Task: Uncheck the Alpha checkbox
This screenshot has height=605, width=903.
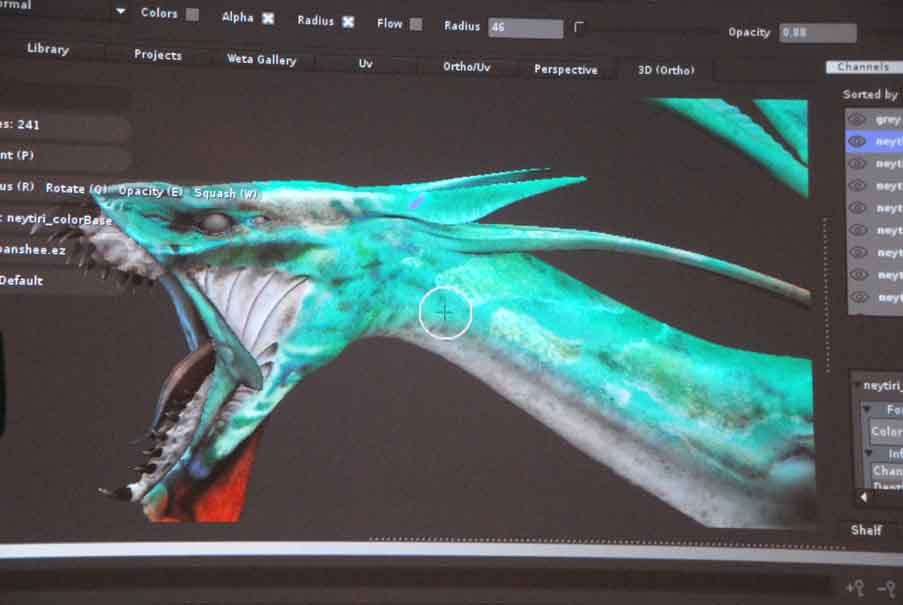Action: pos(268,18)
